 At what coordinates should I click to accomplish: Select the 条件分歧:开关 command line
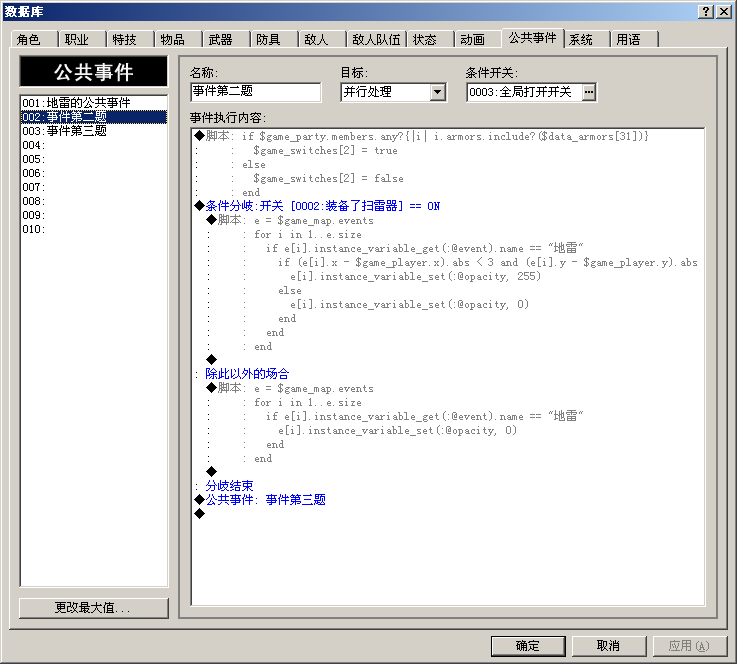[448, 206]
